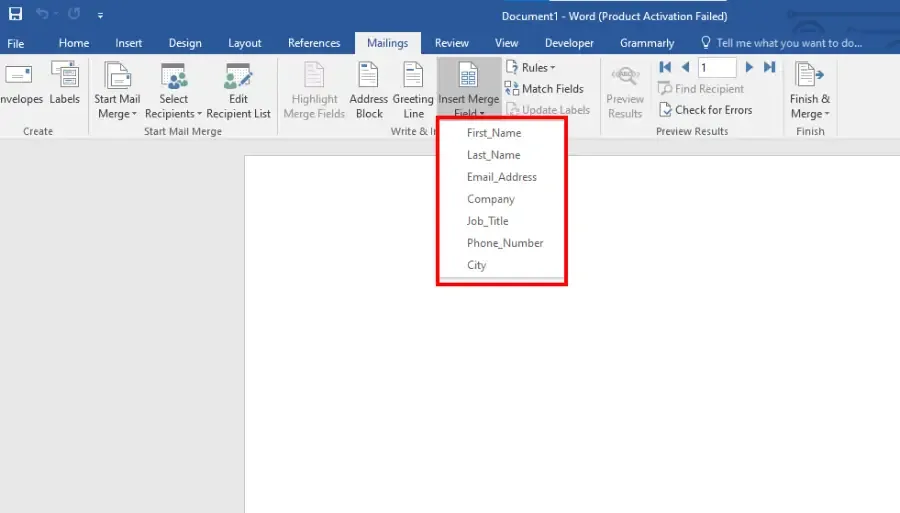
Task: Choose Email_Address merge field
Action: [x=502, y=177]
